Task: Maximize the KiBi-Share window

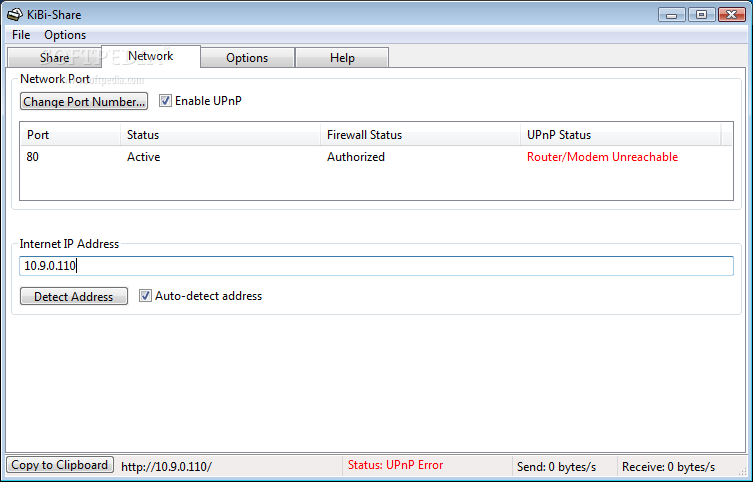Action: coord(702,15)
